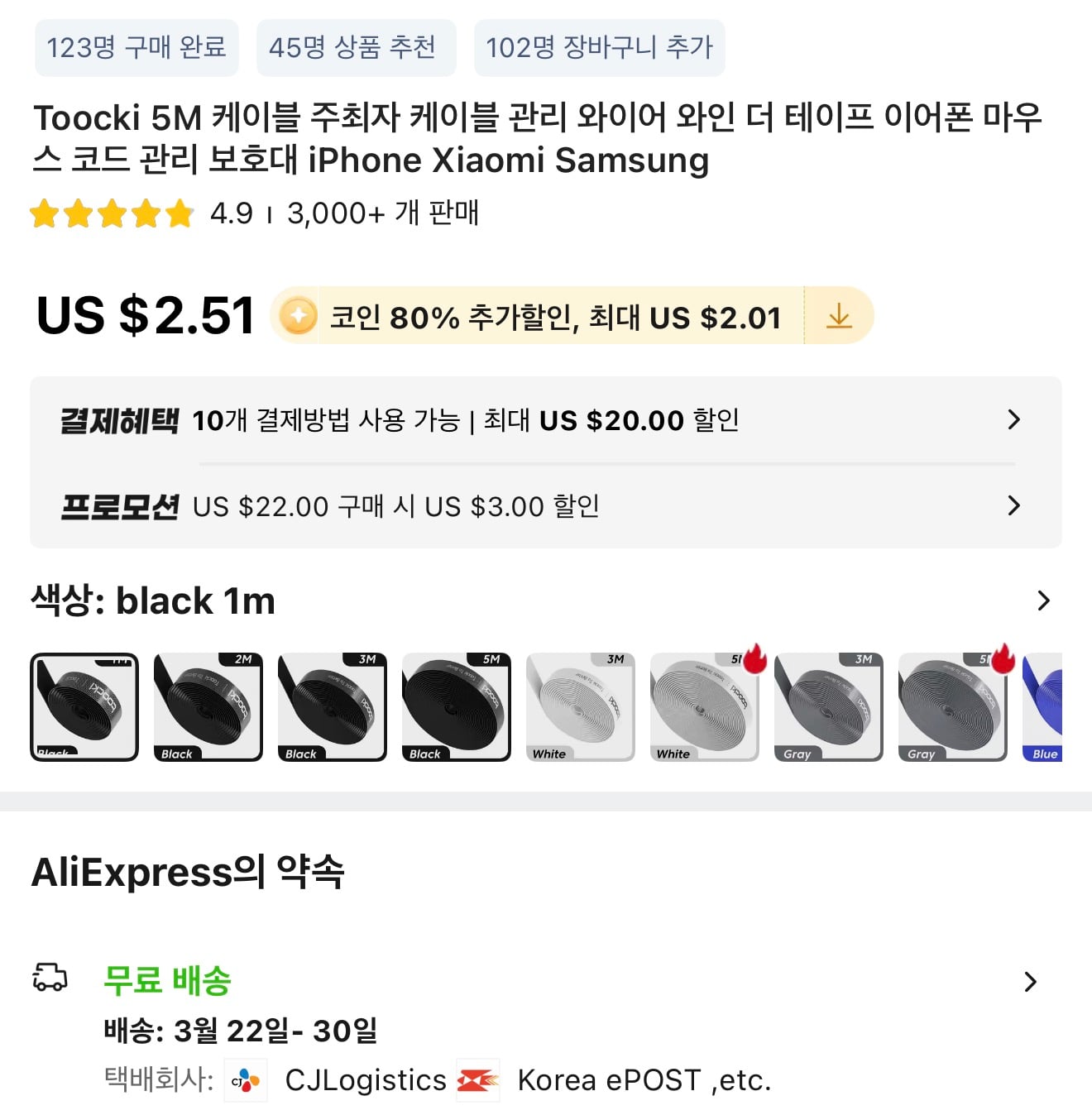
Task: Tap the free shipping truck icon
Action: click(x=50, y=978)
